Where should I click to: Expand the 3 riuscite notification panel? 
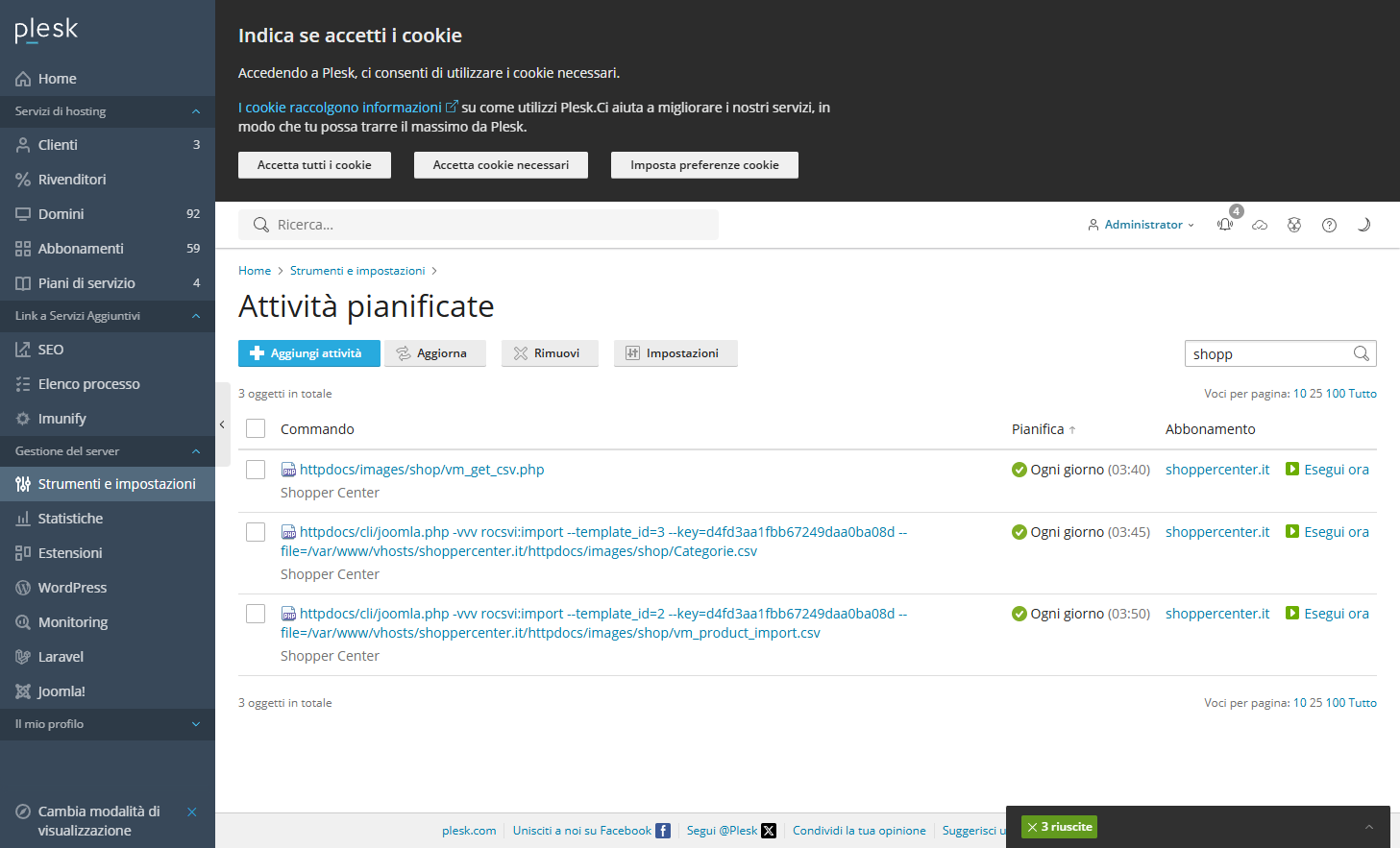coord(1369,827)
